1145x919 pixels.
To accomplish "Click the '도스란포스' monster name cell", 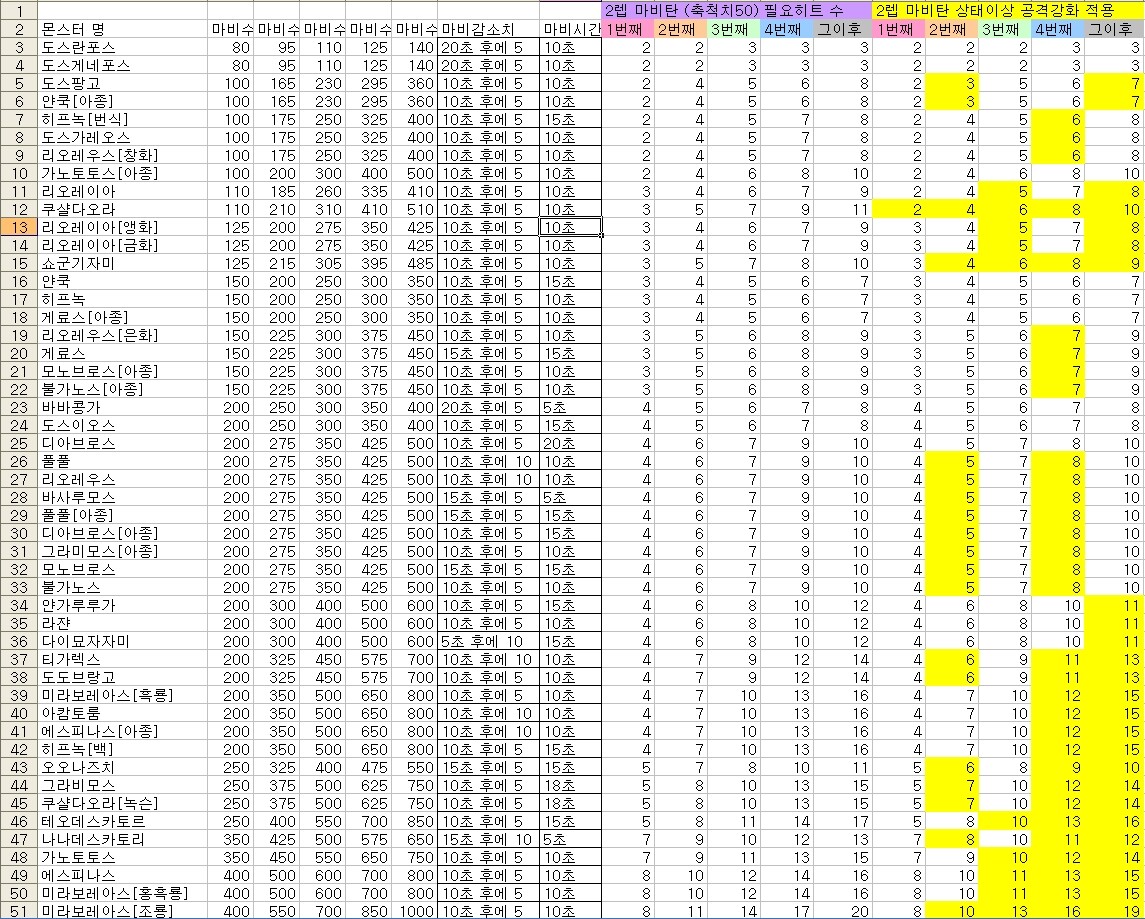I will pos(79,47).
